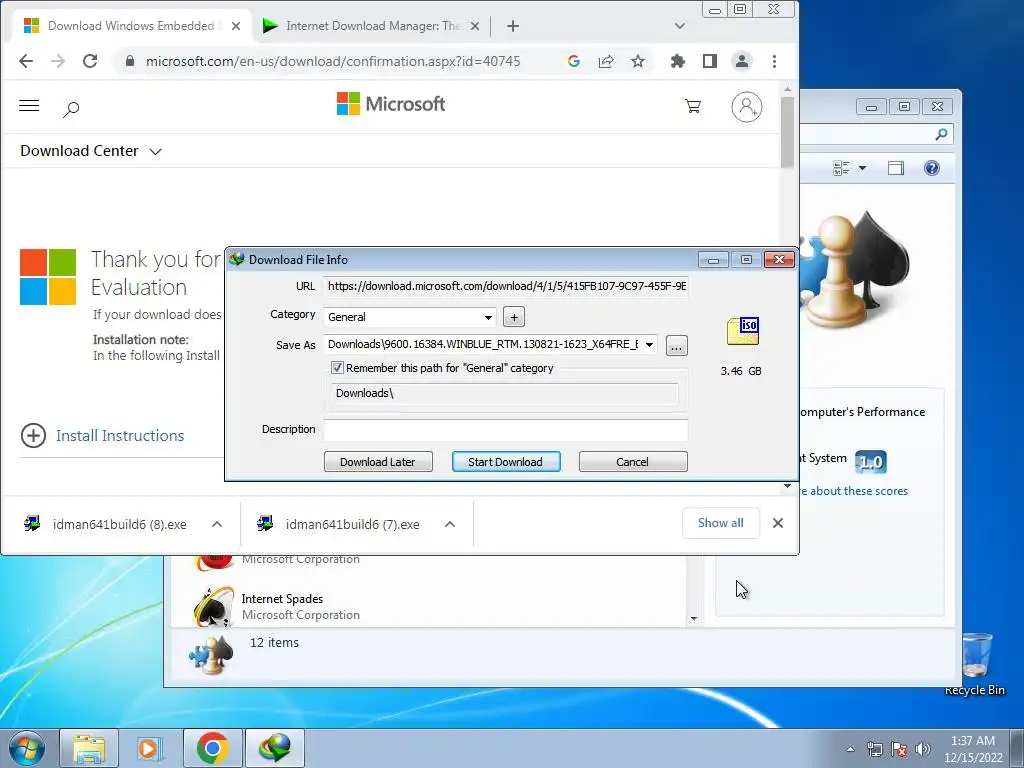Click the Google icon in address bar

coord(574,61)
